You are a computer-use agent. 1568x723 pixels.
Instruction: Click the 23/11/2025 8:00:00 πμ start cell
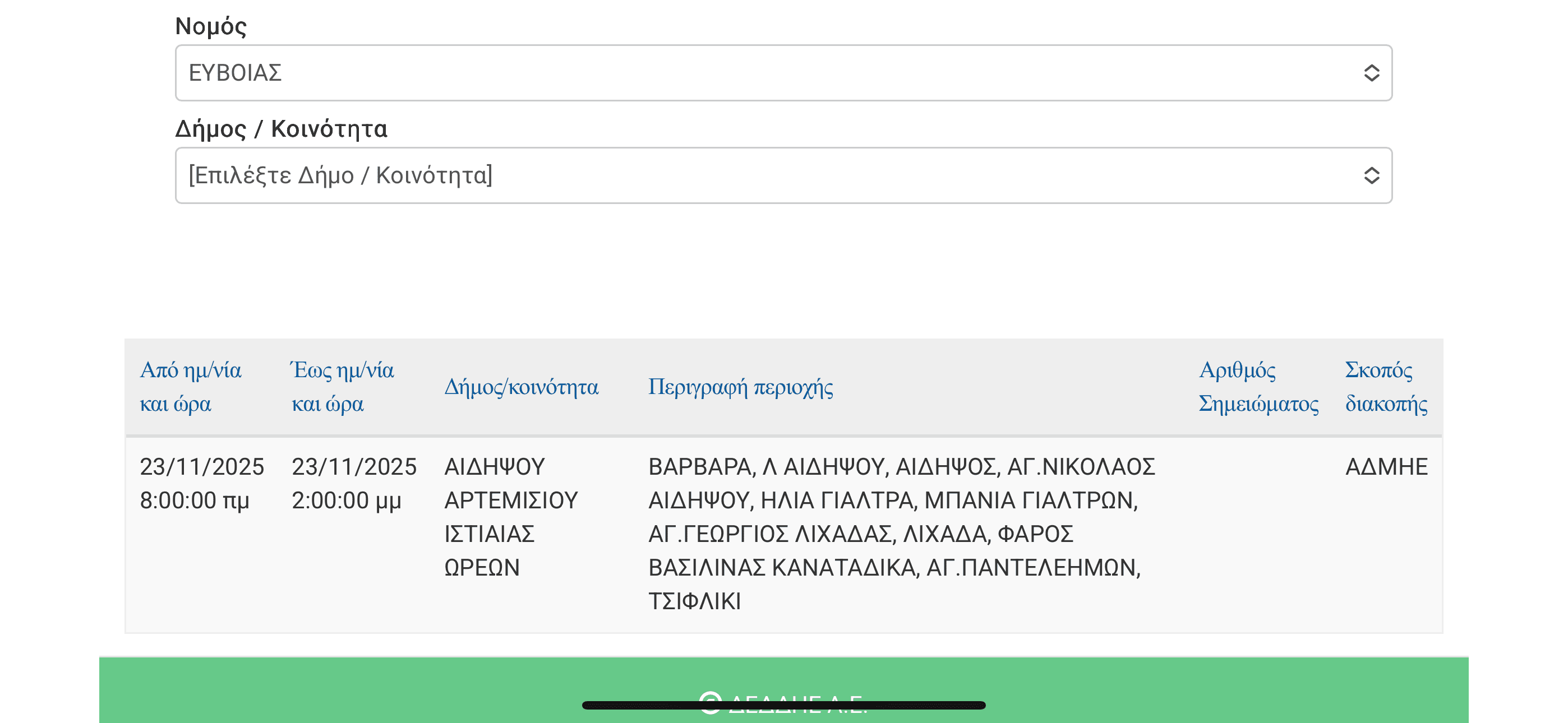[x=201, y=483]
